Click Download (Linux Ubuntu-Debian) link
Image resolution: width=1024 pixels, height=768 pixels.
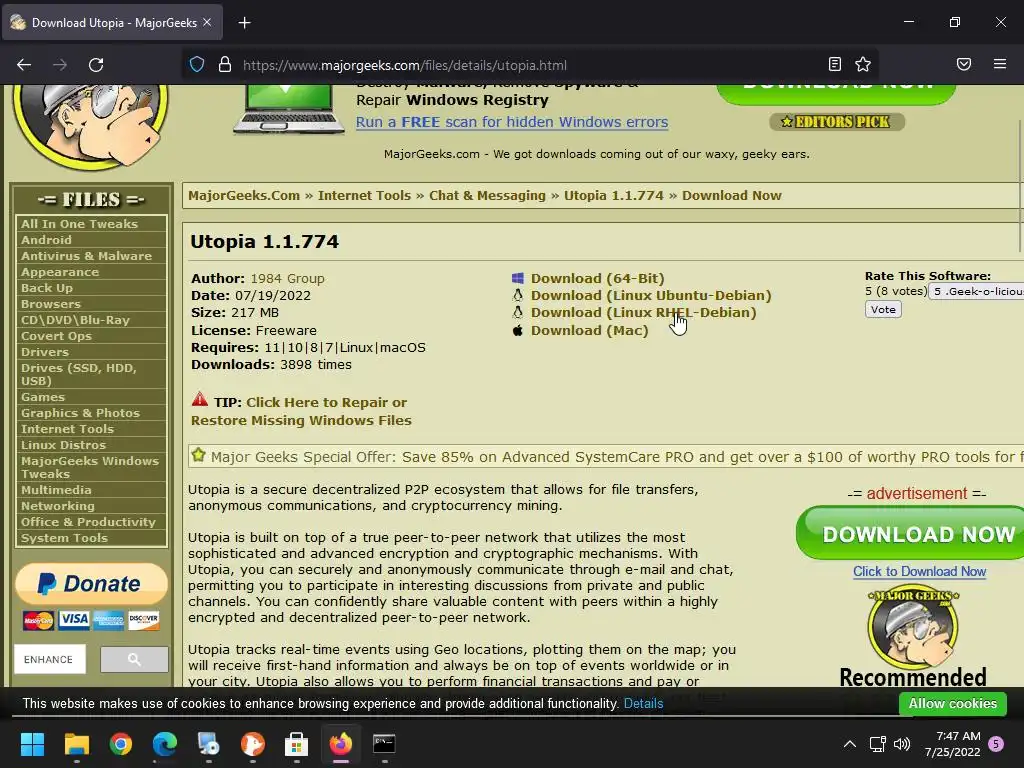[x=651, y=295]
